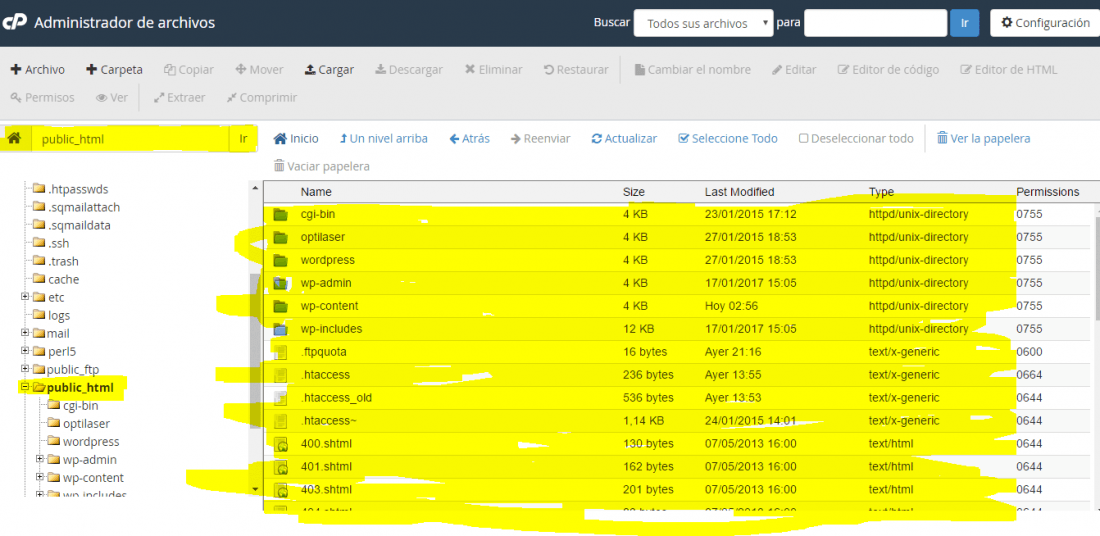Click the Ir button next to path
1100x536 pixels.
coord(243,139)
